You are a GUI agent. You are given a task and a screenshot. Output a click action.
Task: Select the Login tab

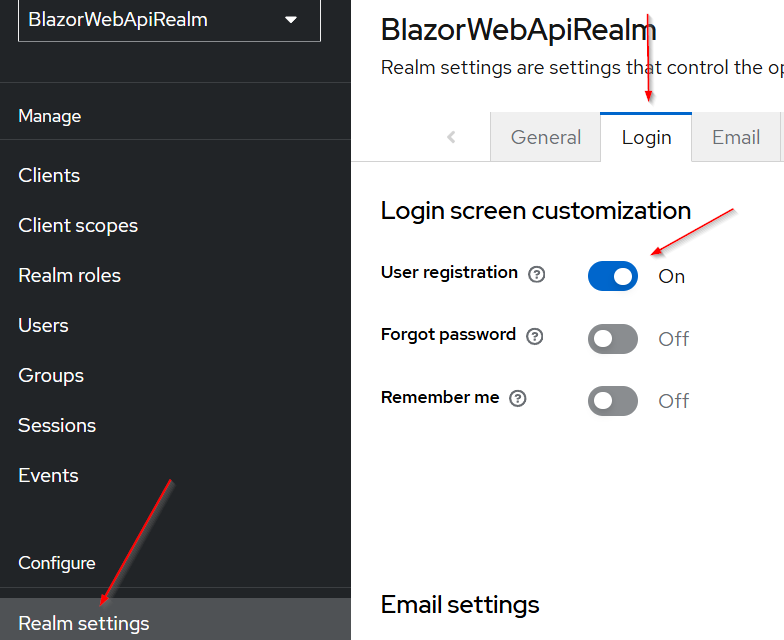pos(646,137)
